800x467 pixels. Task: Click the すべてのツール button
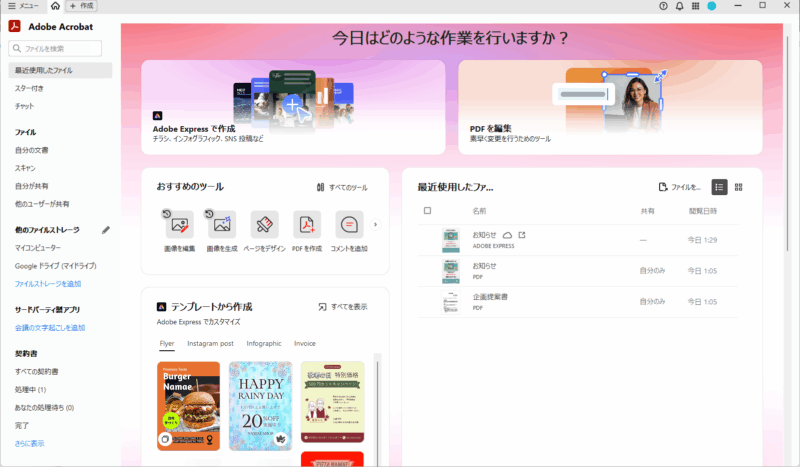342,187
